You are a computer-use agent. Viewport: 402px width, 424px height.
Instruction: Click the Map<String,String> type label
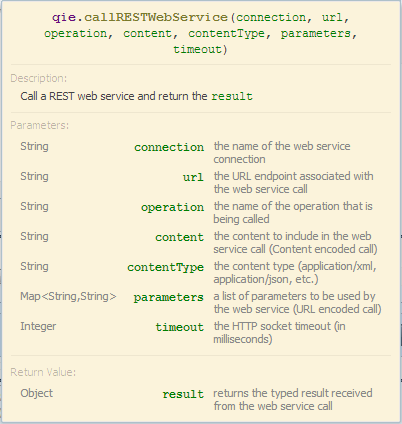pos(68,296)
